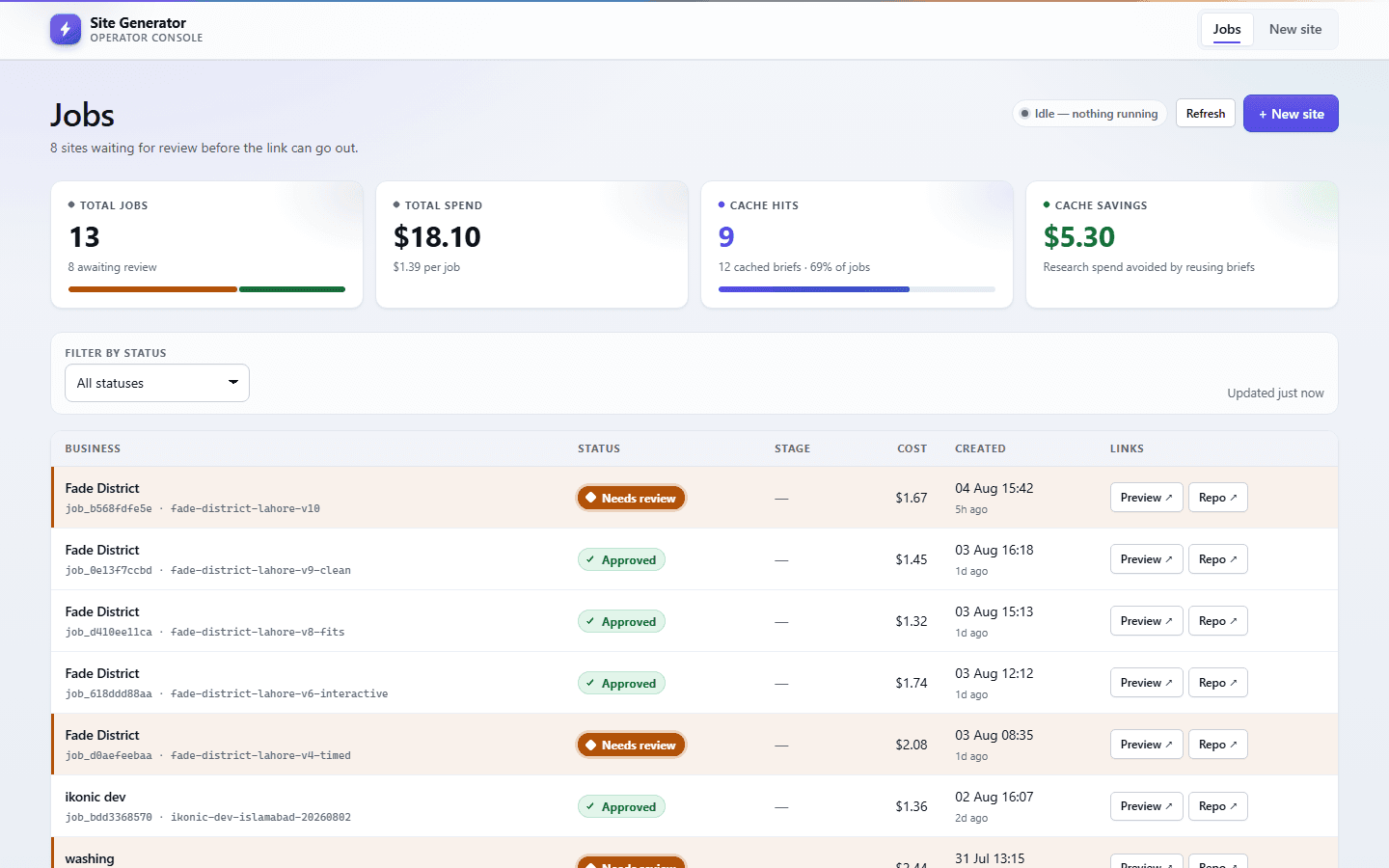
Task: Click the Status column header
Action: [x=599, y=448]
